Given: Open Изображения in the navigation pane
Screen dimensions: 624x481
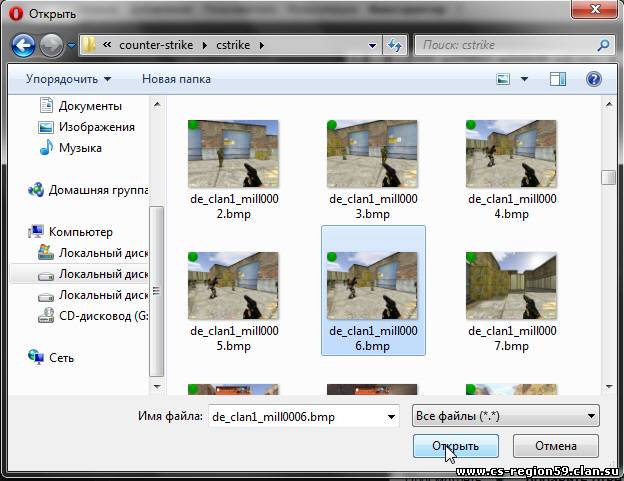Looking at the screenshot, I should [x=97, y=127].
